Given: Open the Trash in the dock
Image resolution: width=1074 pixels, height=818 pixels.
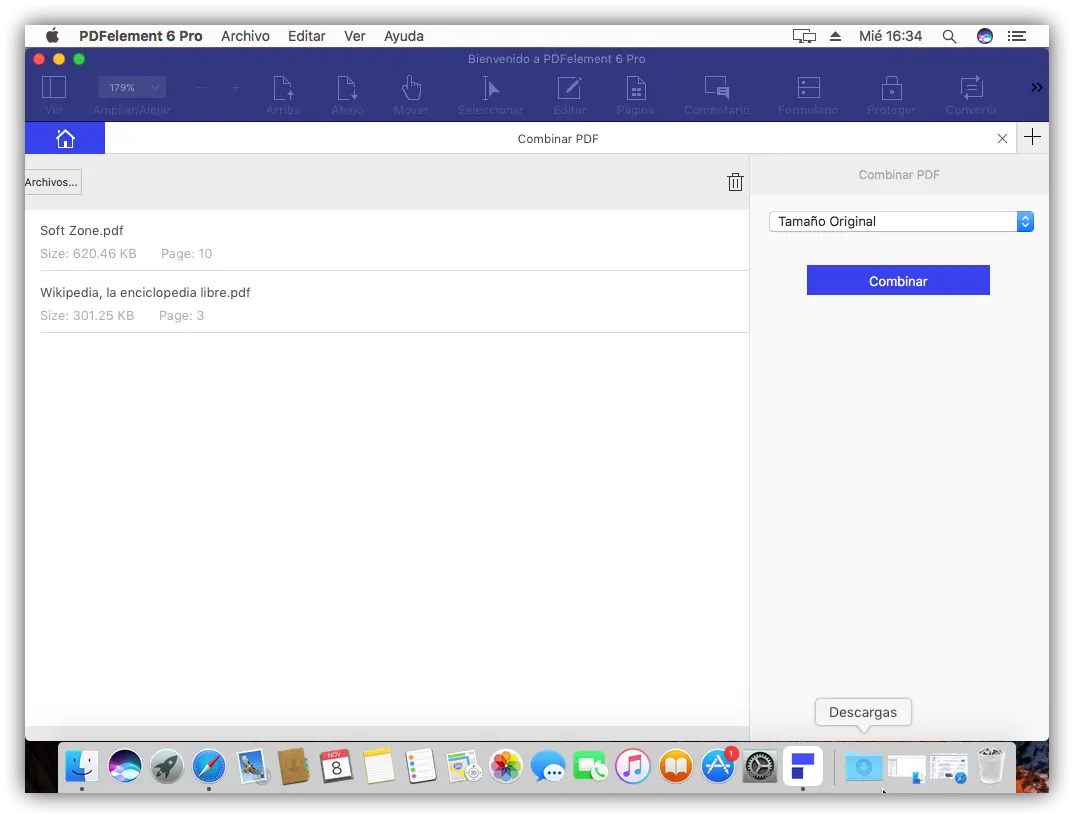Looking at the screenshot, I should click(990, 766).
